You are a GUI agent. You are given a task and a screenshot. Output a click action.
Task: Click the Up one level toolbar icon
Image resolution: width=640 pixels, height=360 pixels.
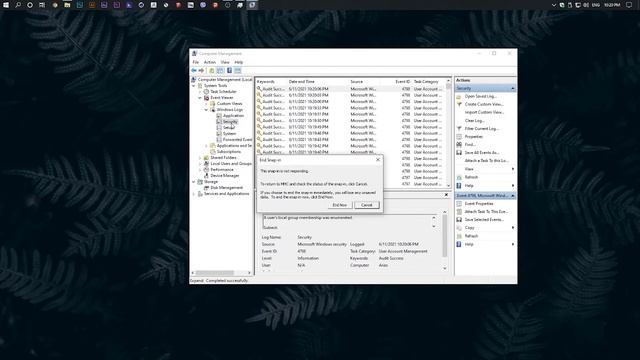212,71
